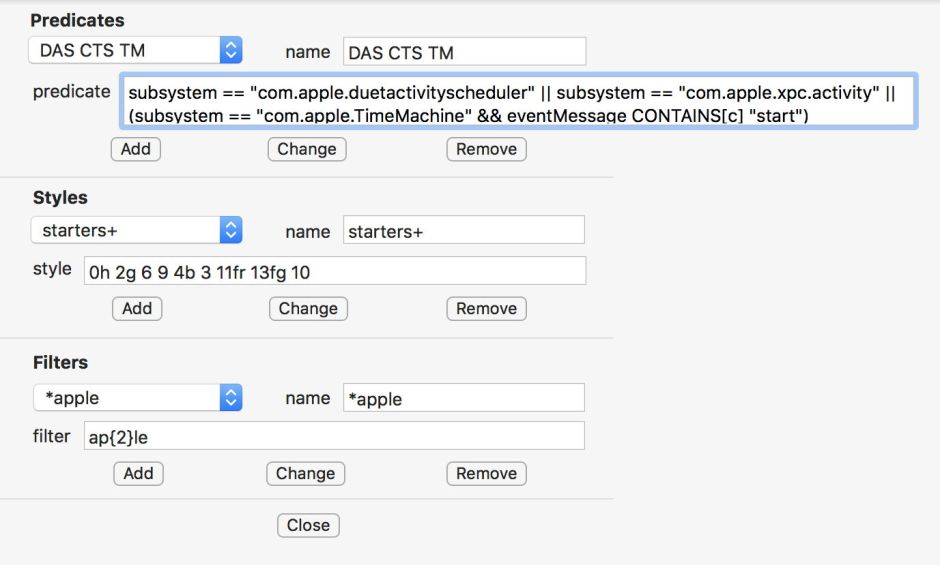Viewport: 940px width, 565px height.
Task: Click the style name field
Action: (464, 231)
